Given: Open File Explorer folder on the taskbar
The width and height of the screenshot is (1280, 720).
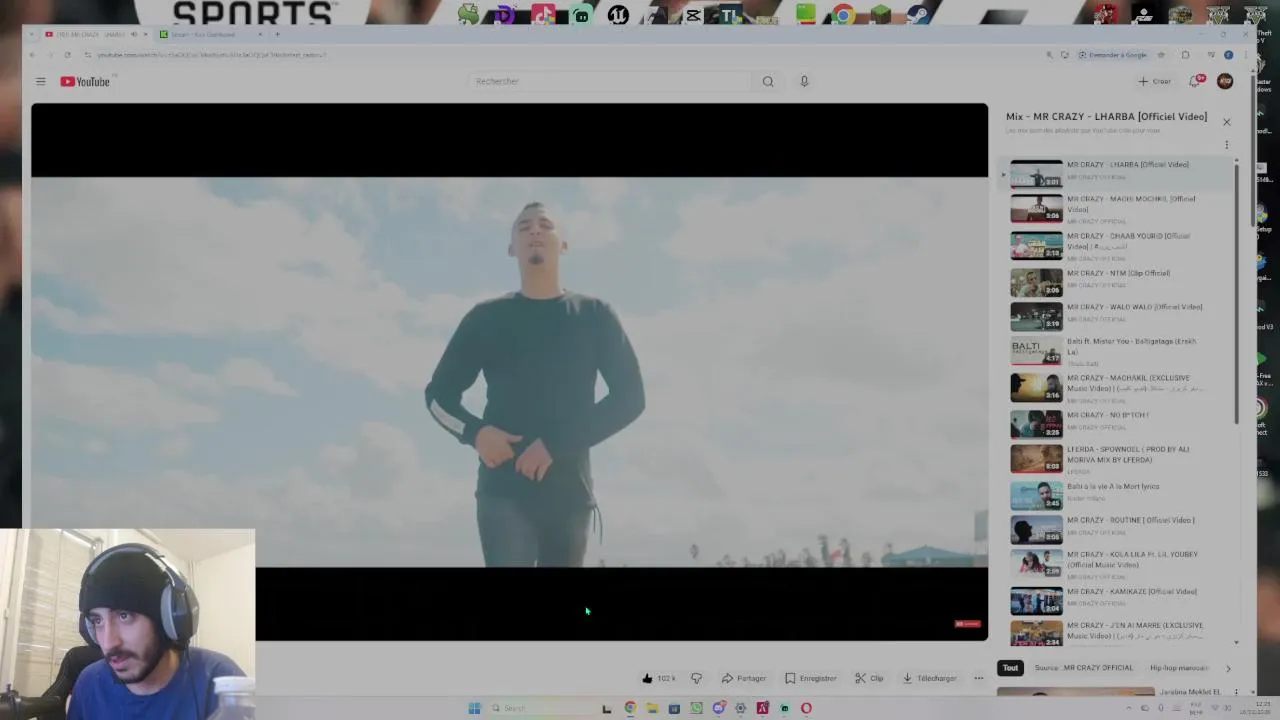Looking at the screenshot, I should click(652, 708).
